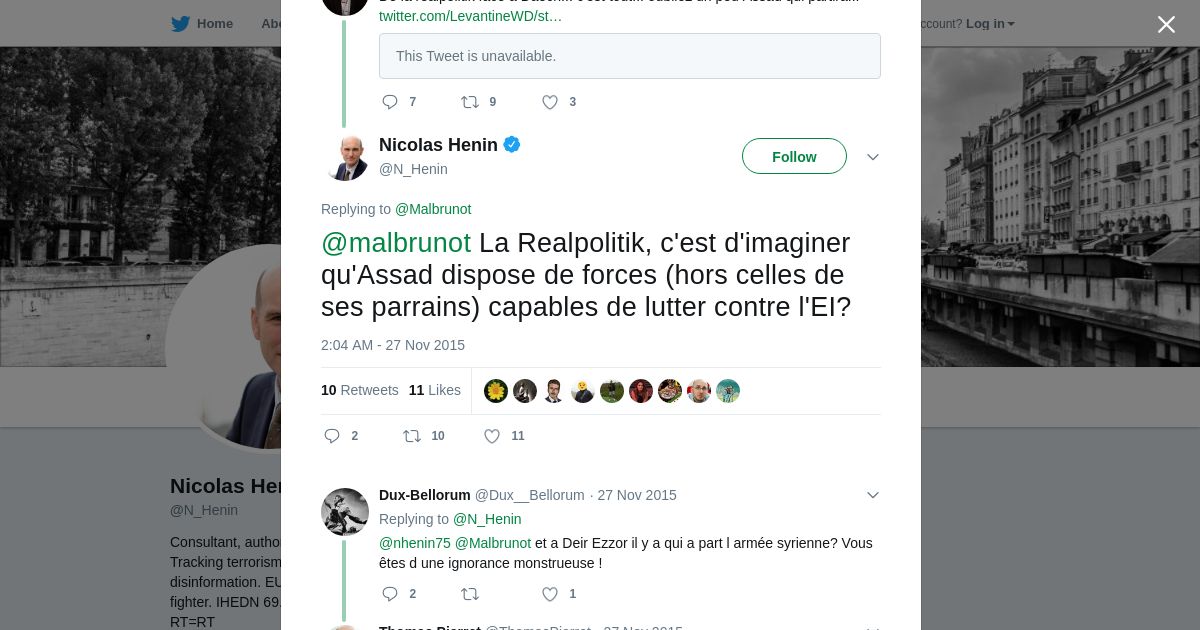Open more options chevron beside Follow button
The height and width of the screenshot is (630, 1200).
click(873, 157)
